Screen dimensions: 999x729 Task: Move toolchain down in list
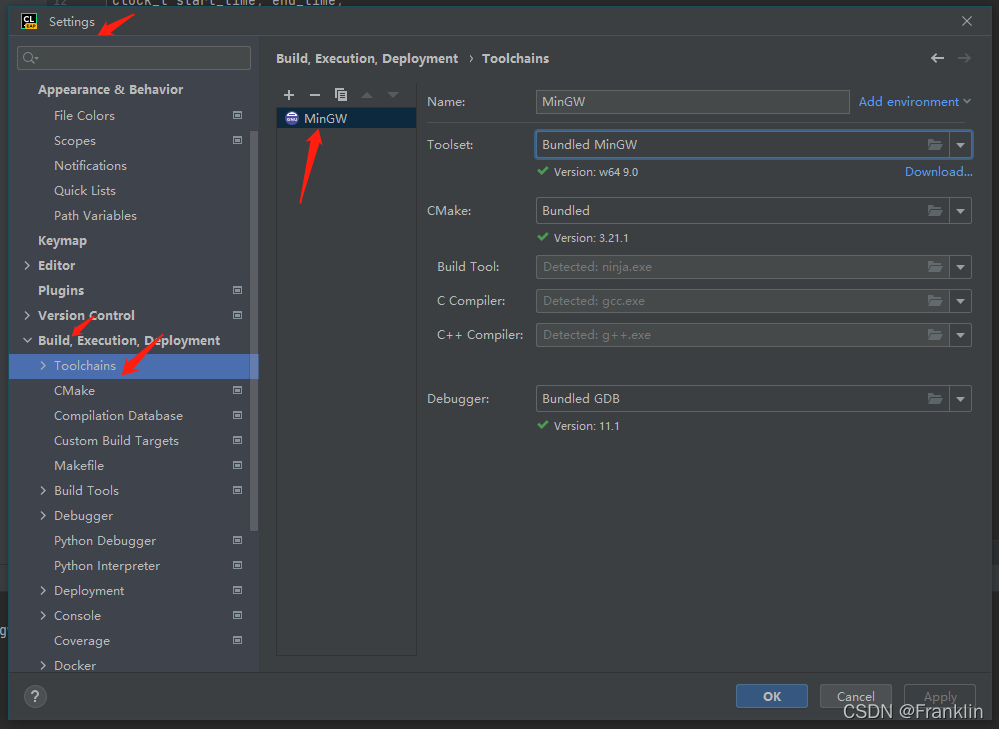pos(393,95)
